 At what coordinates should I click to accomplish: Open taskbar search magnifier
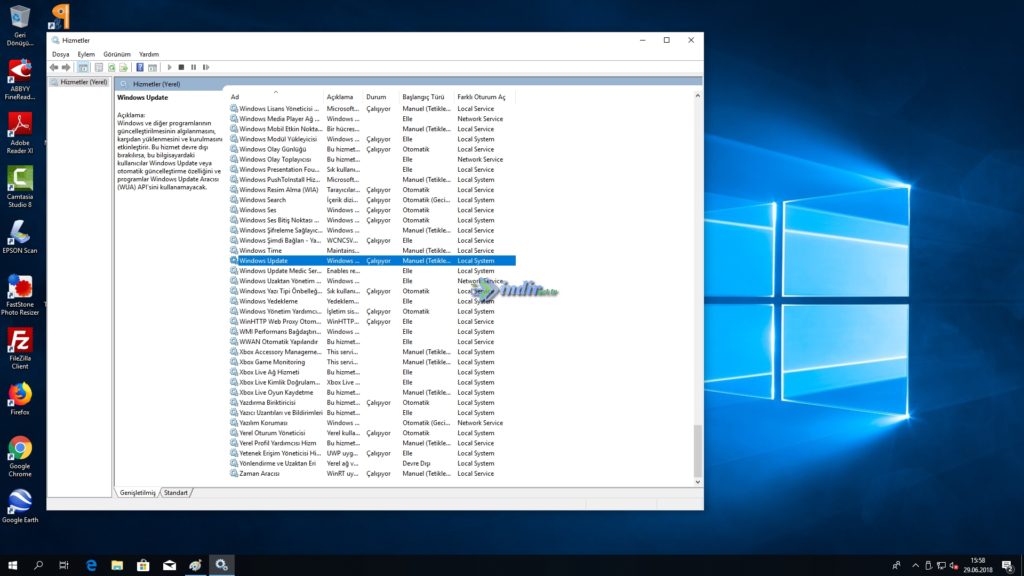tap(38, 566)
